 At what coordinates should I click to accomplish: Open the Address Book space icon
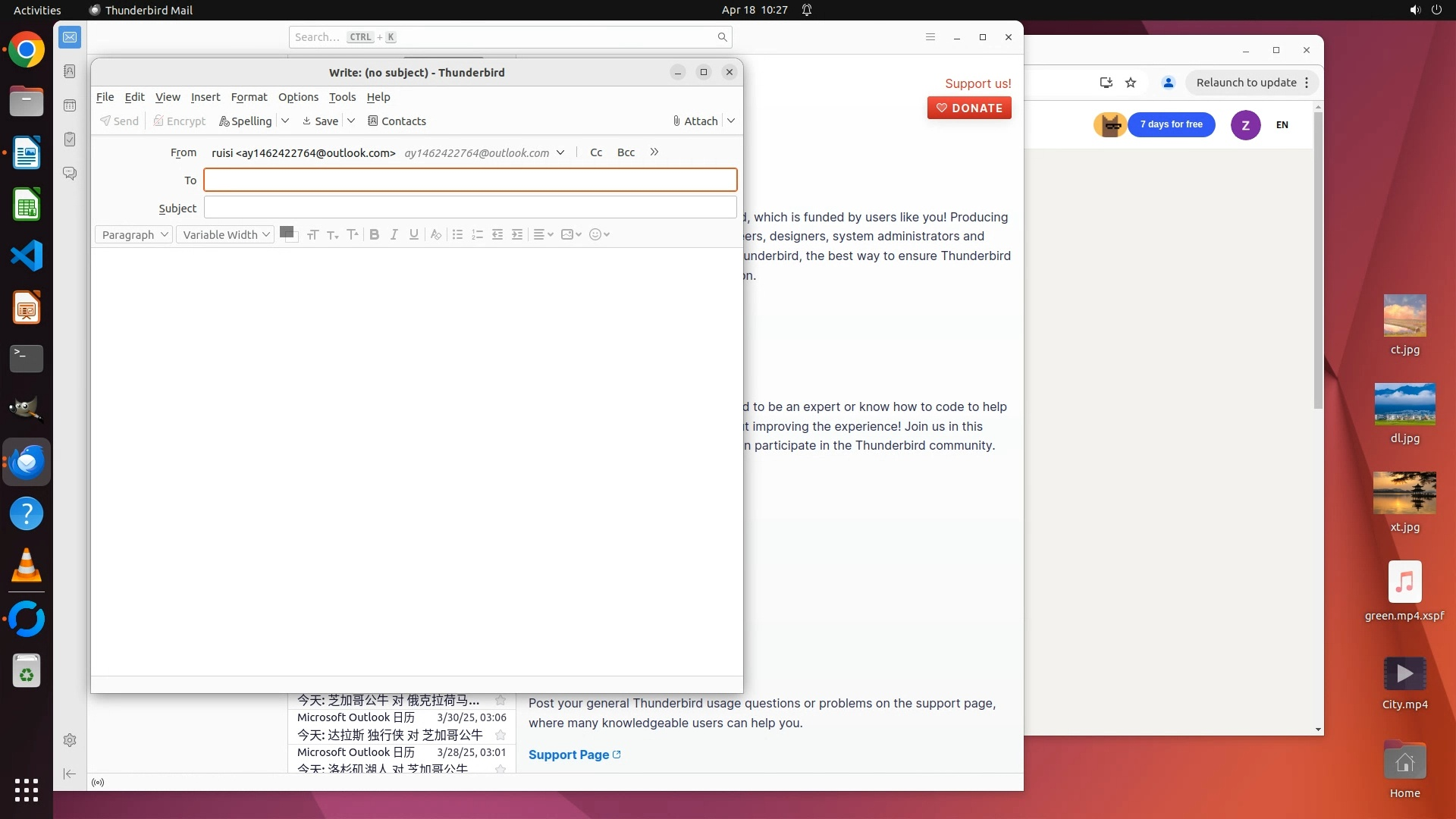pos(70,71)
